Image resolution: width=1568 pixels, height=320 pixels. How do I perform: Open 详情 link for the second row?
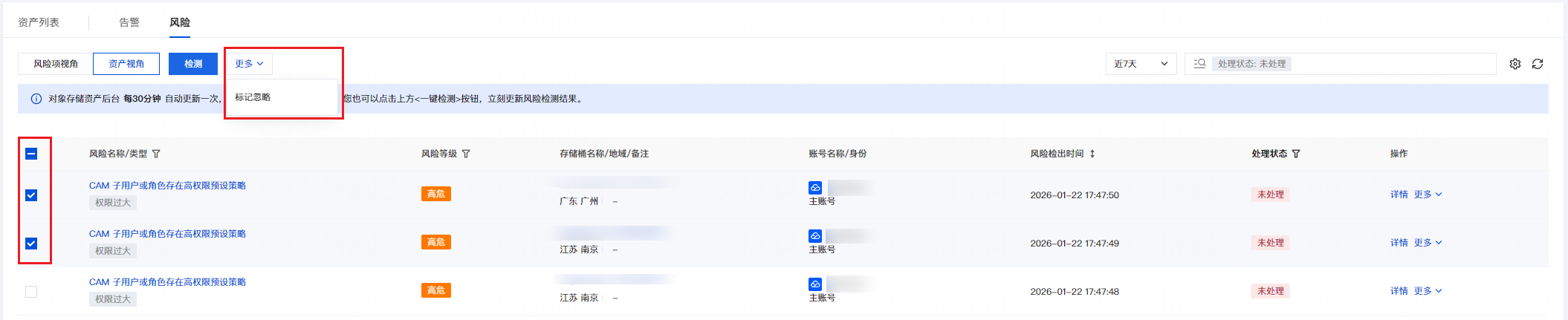[1399, 243]
